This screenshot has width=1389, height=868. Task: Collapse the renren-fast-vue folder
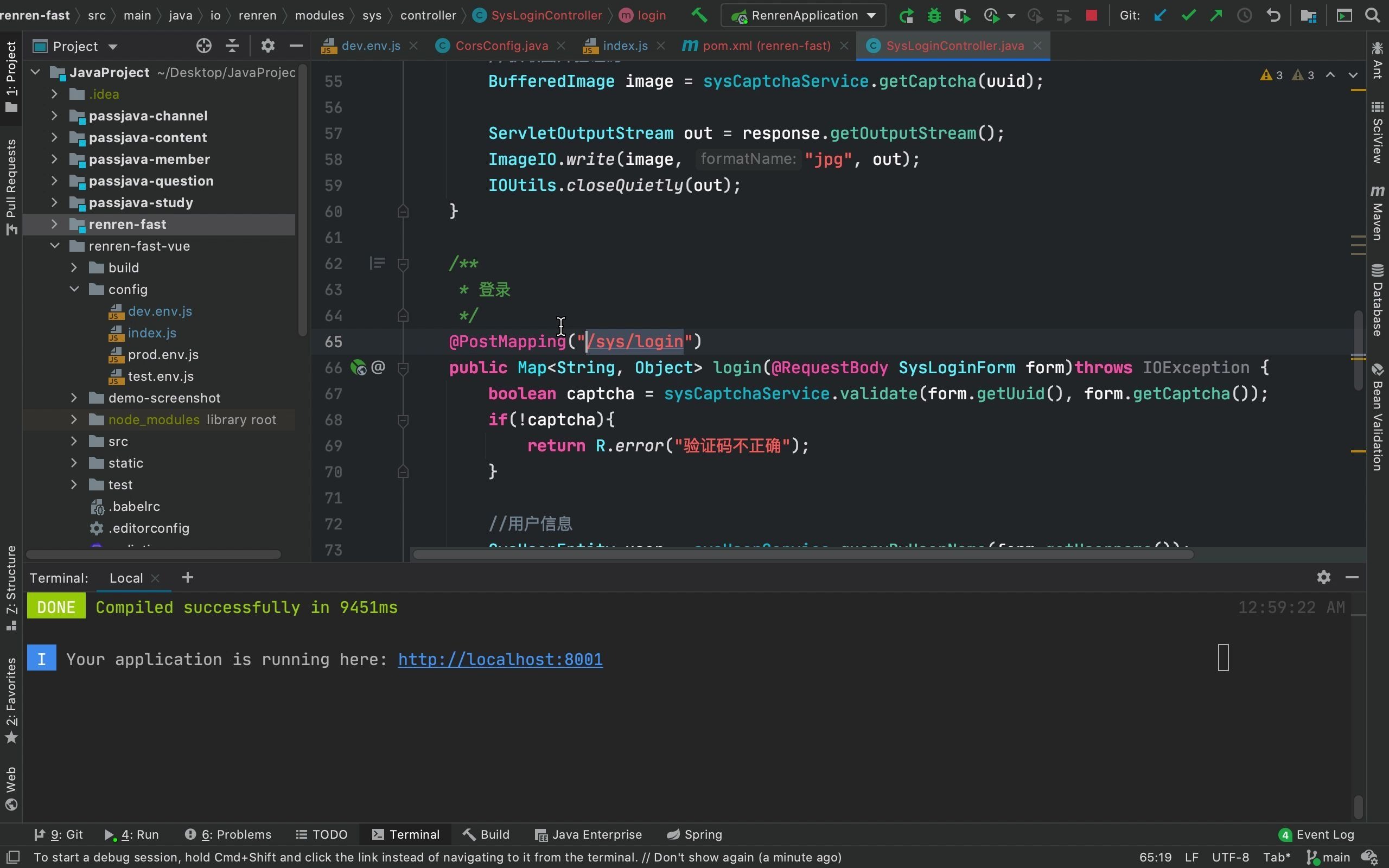pos(54,246)
